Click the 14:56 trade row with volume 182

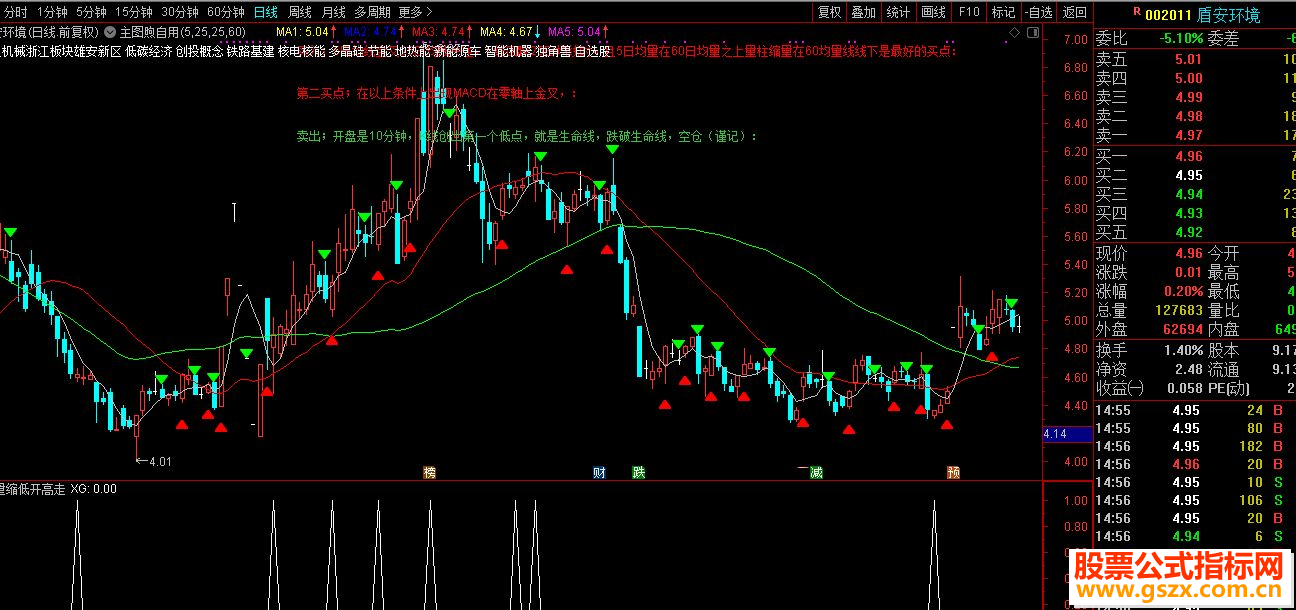1195,446
